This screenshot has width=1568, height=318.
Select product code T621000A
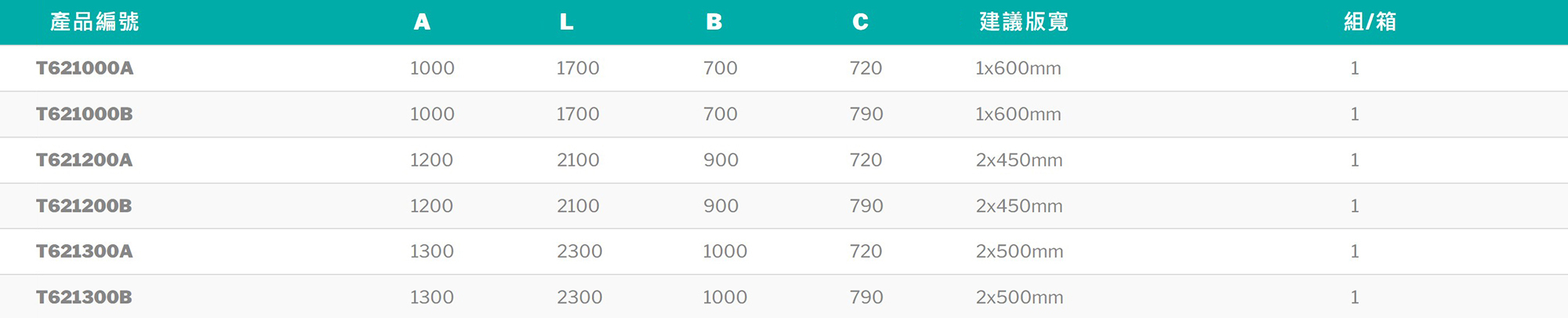[85, 68]
